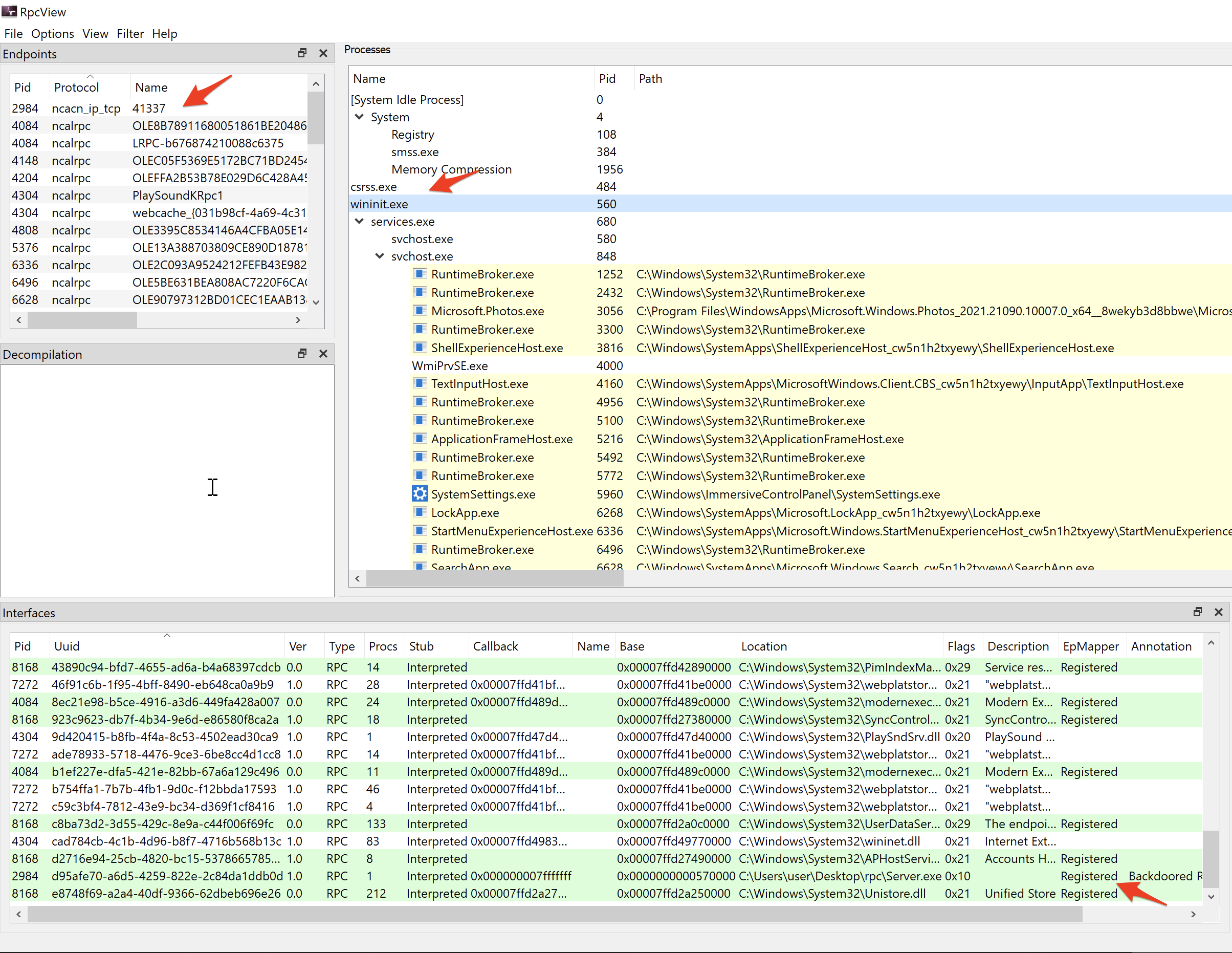Click the ShellExperienceHost.exe process icon
The image size is (1232, 953).
(x=419, y=348)
